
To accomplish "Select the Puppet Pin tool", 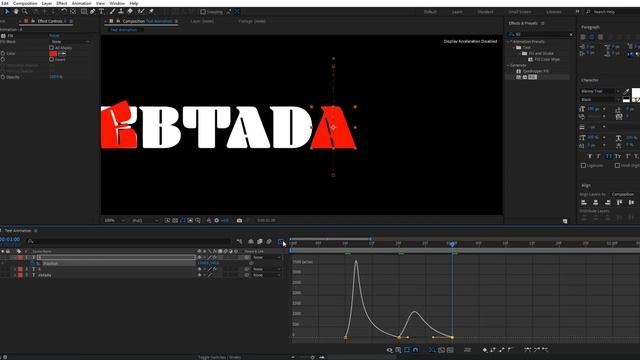I will coord(151,11).
